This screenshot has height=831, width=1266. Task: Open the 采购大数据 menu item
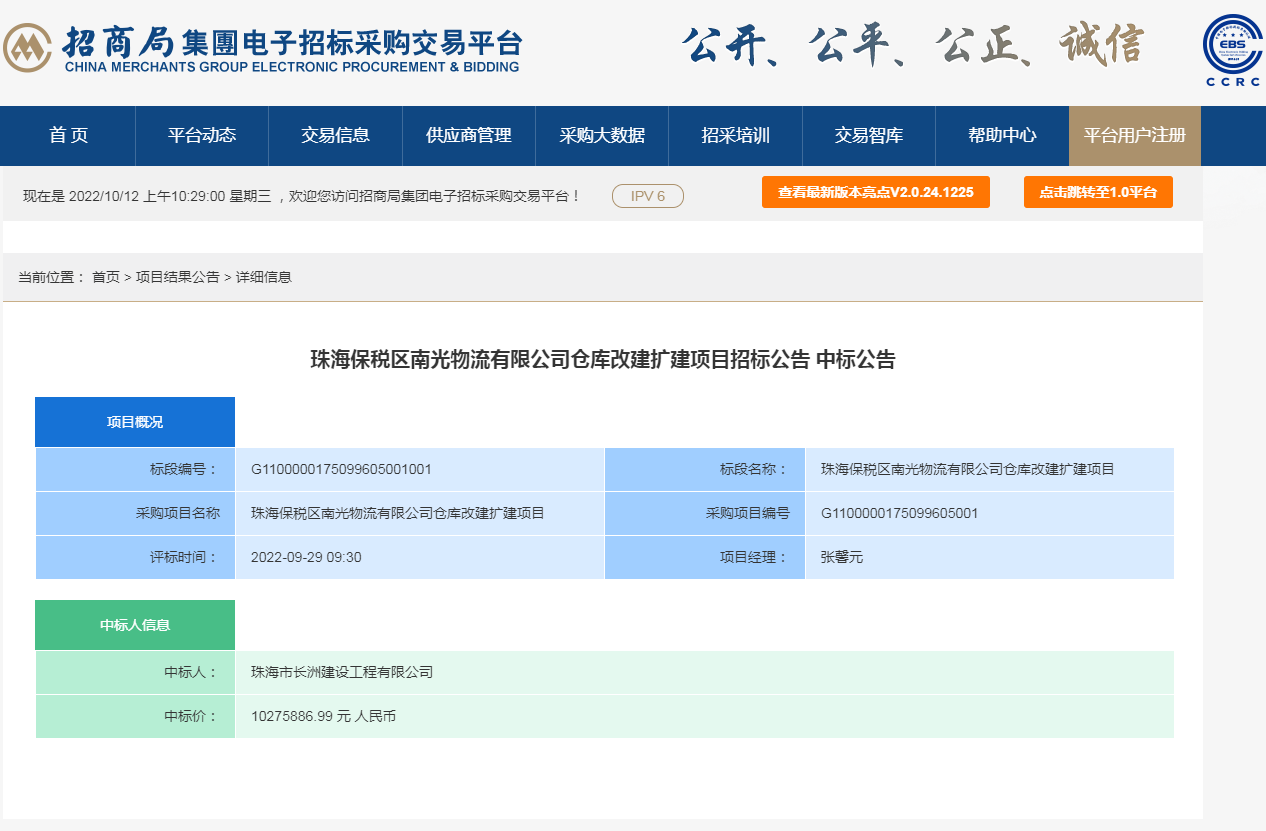[602, 136]
